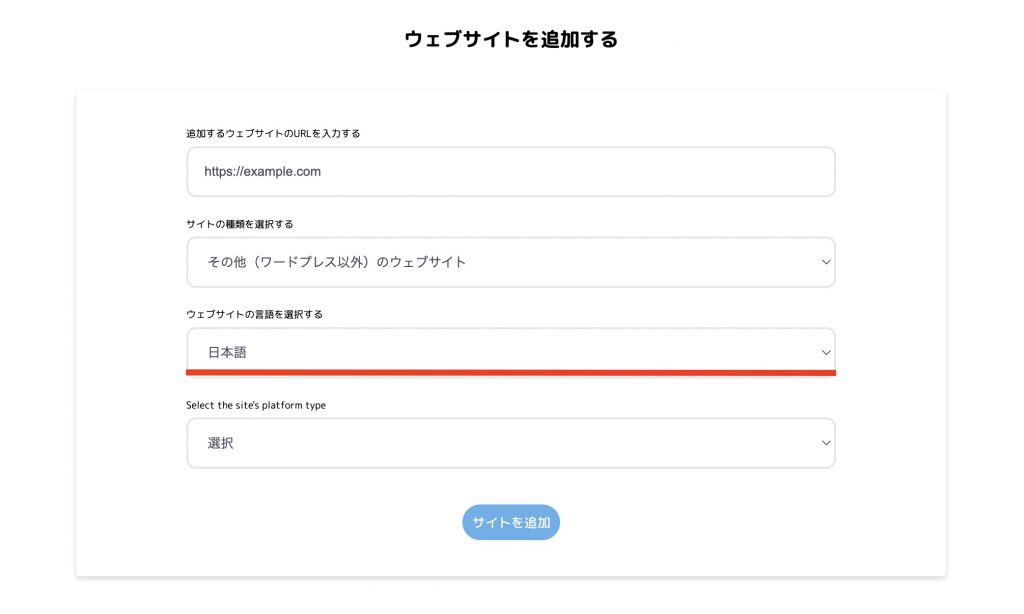Click the chevron arrow beside 日本語
The image size is (1024, 614).
[x=825, y=353]
